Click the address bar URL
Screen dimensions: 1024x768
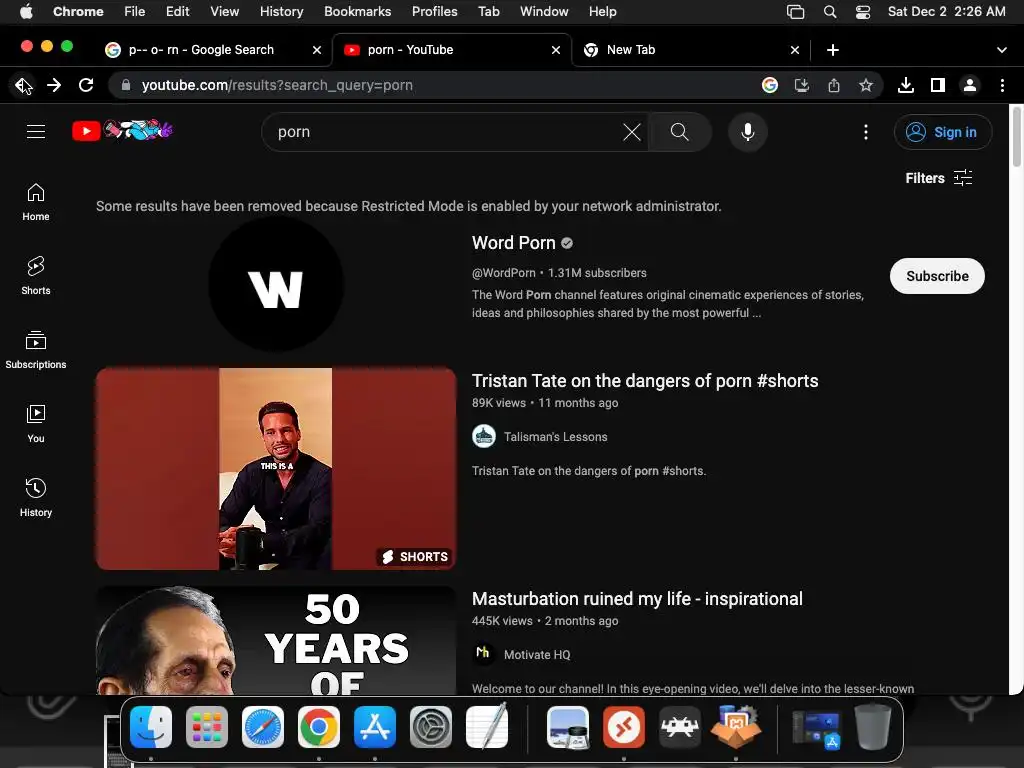pos(277,85)
